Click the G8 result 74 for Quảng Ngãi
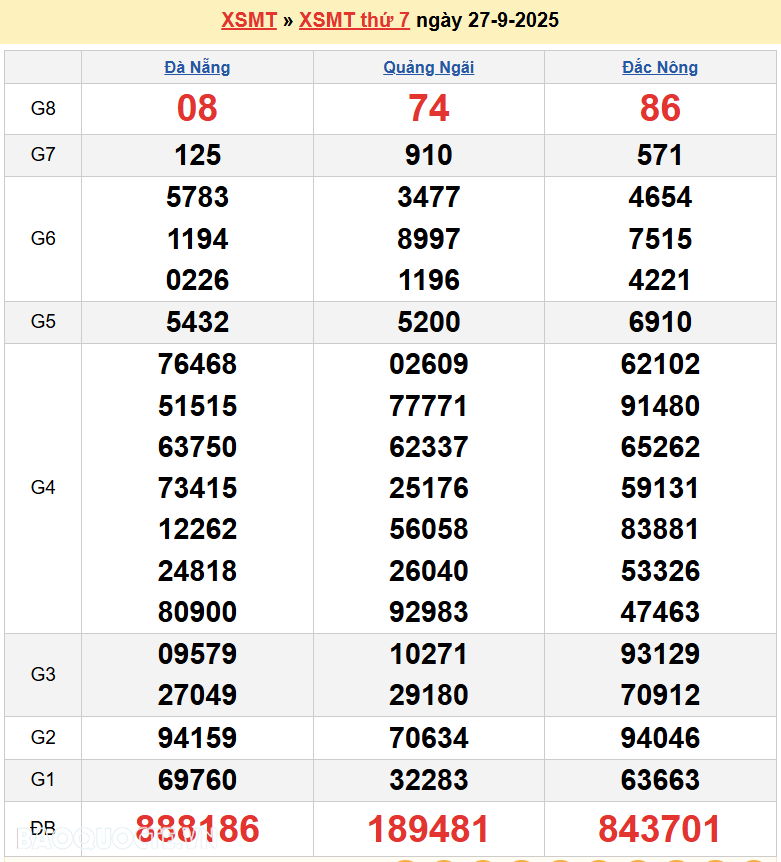This screenshot has height=862, width=781. coord(428,108)
